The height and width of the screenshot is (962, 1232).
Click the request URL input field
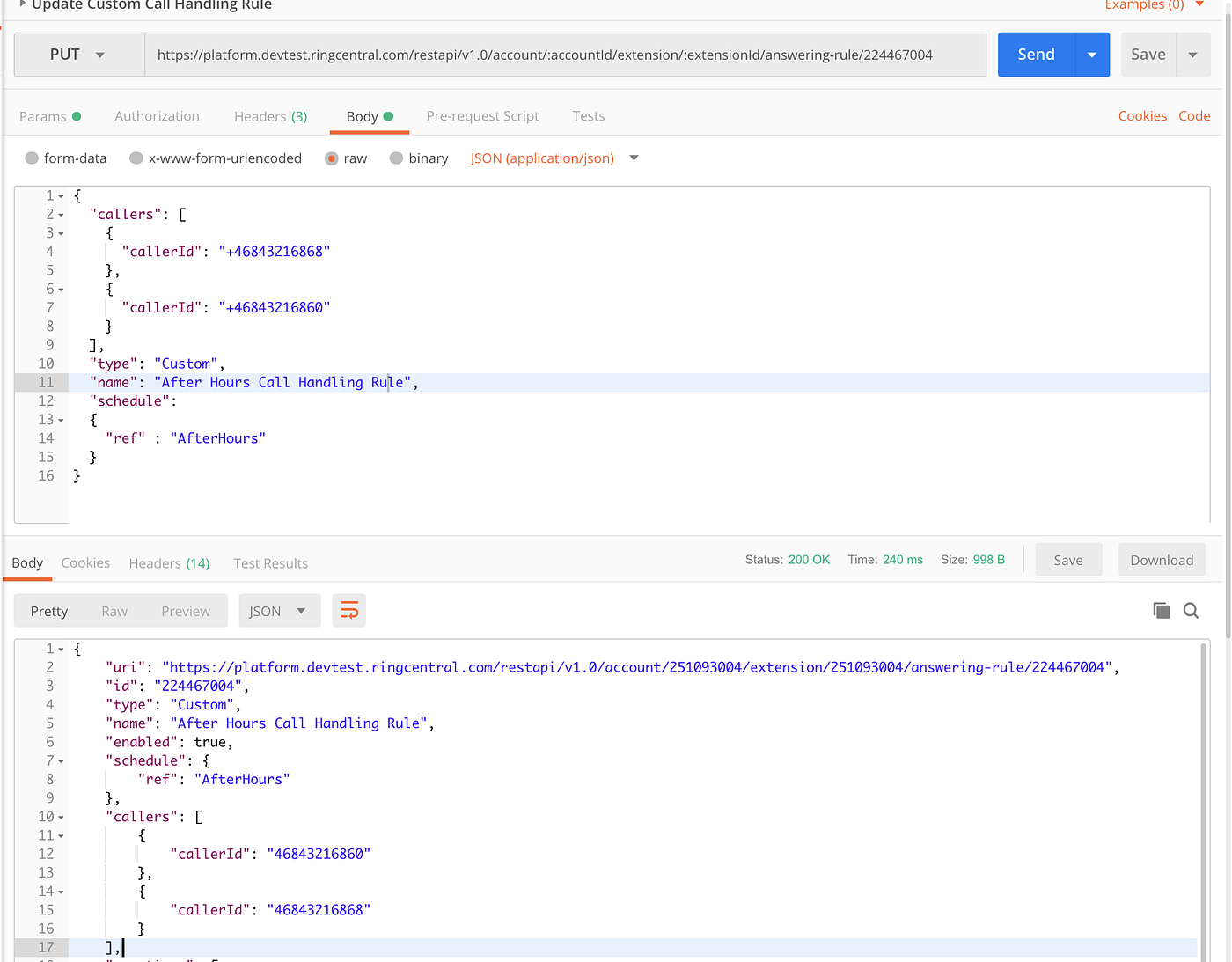click(x=563, y=54)
